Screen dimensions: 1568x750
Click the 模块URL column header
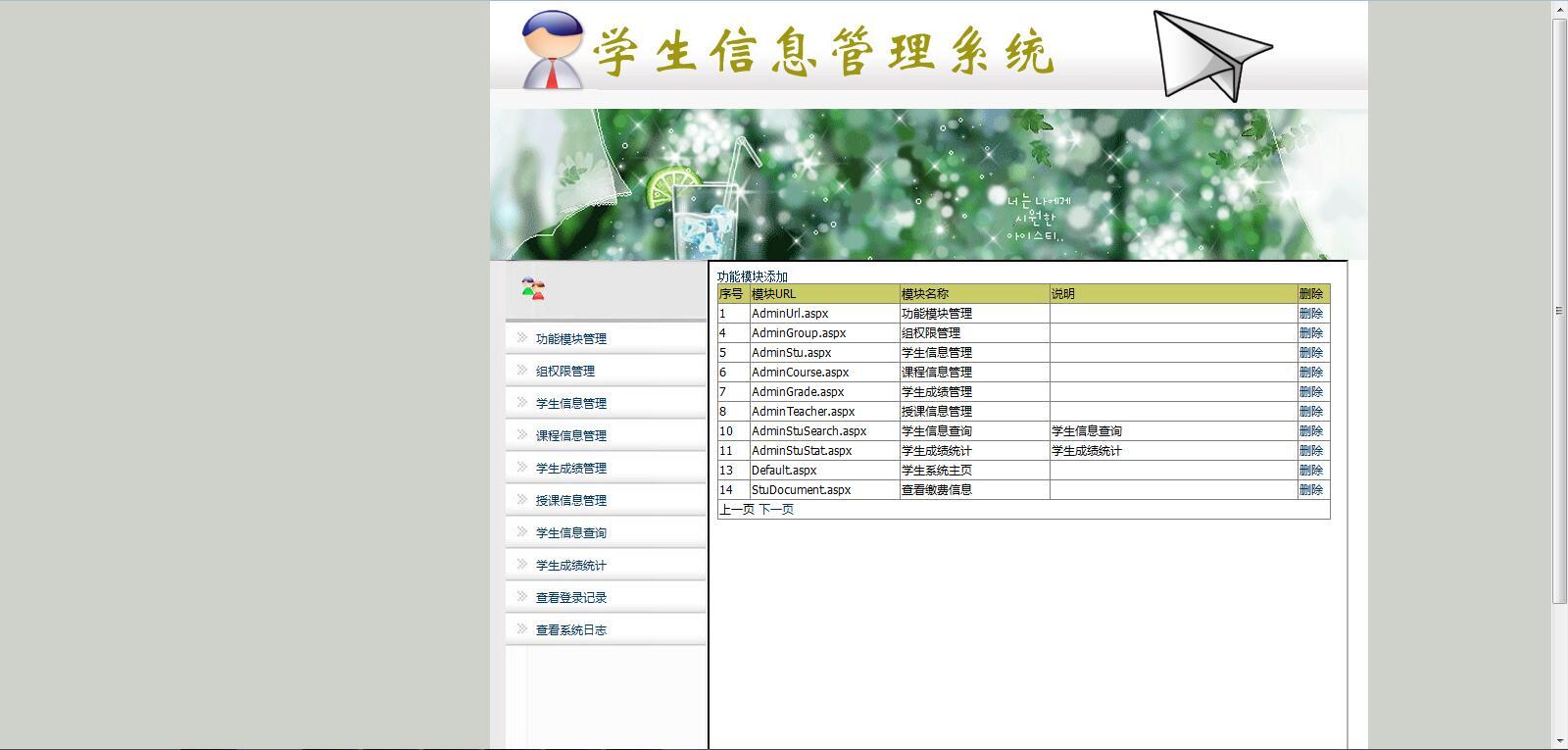[x=824, y=294]
